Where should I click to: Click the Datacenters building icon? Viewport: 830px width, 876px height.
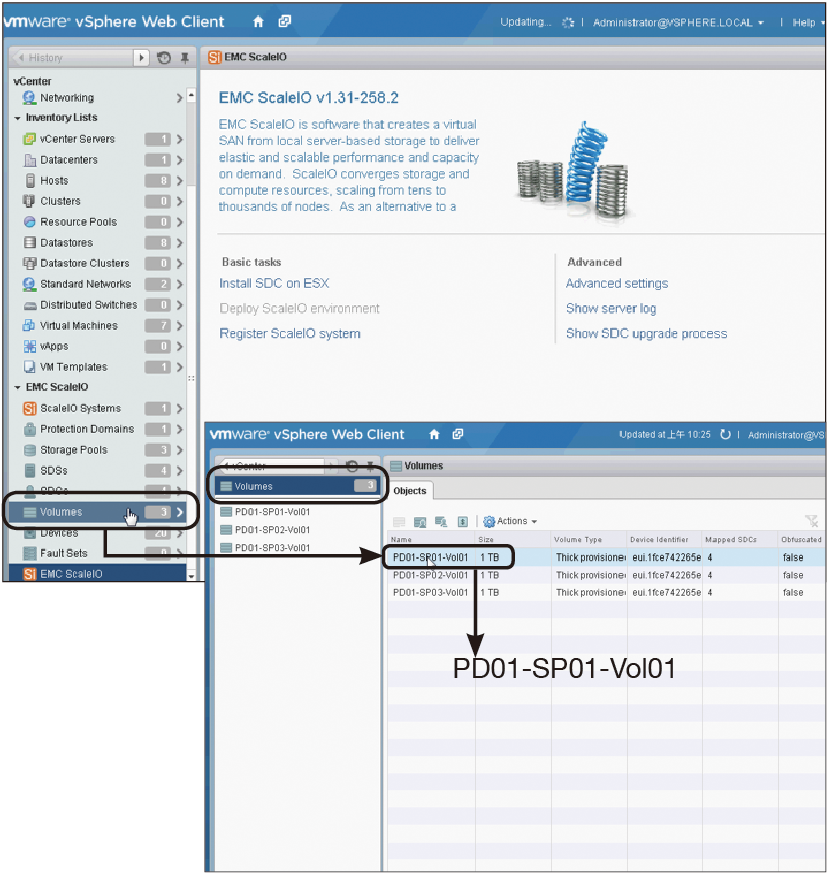pos(30,160)
